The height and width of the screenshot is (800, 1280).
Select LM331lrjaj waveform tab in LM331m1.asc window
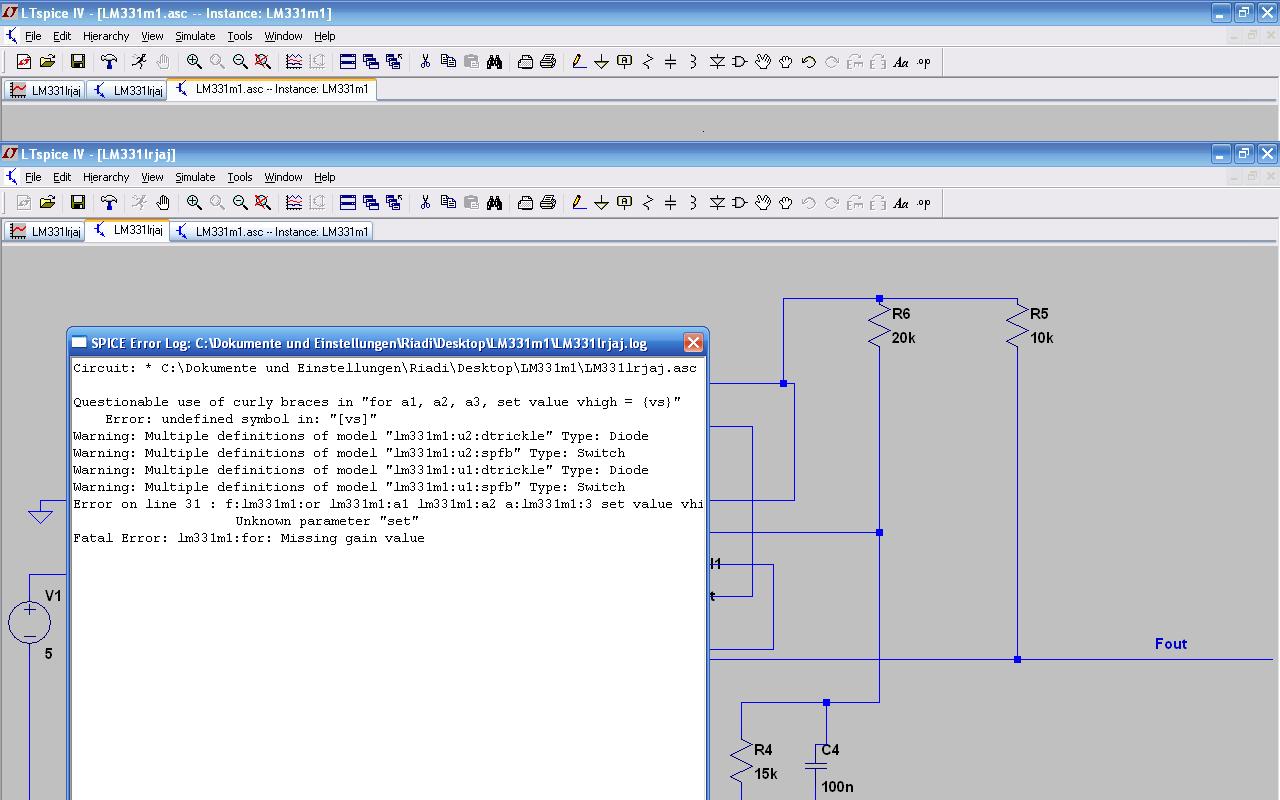point(45,90)
